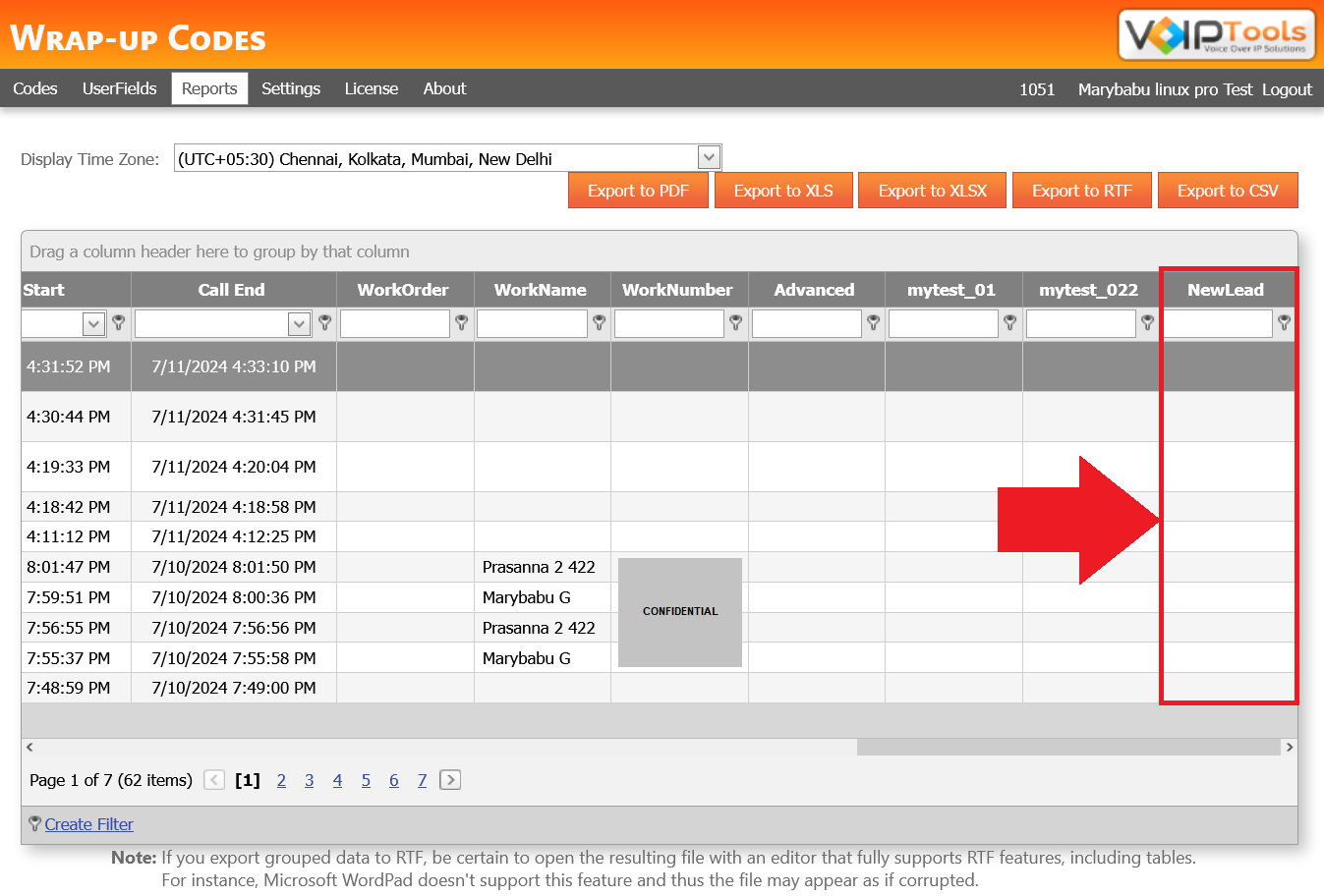Screen dimensions: 1324x896
Task: Click the WorkName filter input field
Action: (x=532, y=323)
